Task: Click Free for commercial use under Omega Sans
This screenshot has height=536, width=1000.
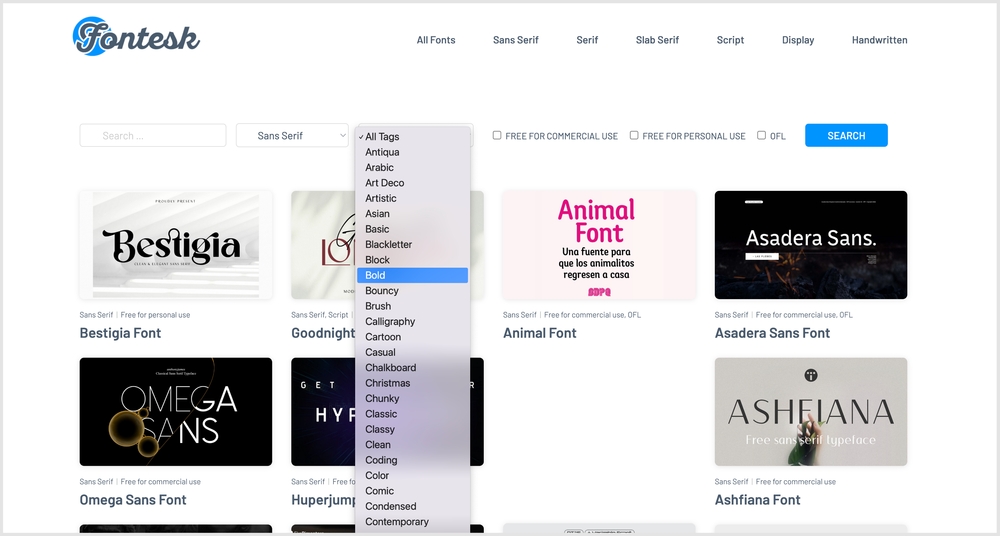Action: coord(160,482)
